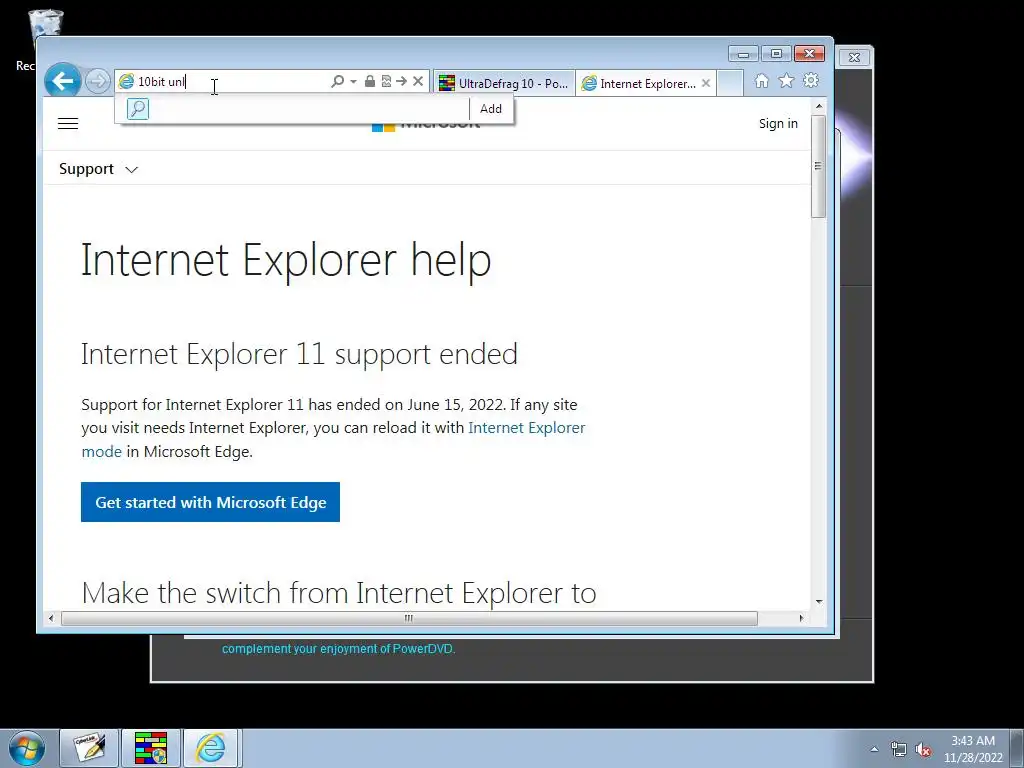
Task: Open the Favorites star
Action: (x=786, y=81)
